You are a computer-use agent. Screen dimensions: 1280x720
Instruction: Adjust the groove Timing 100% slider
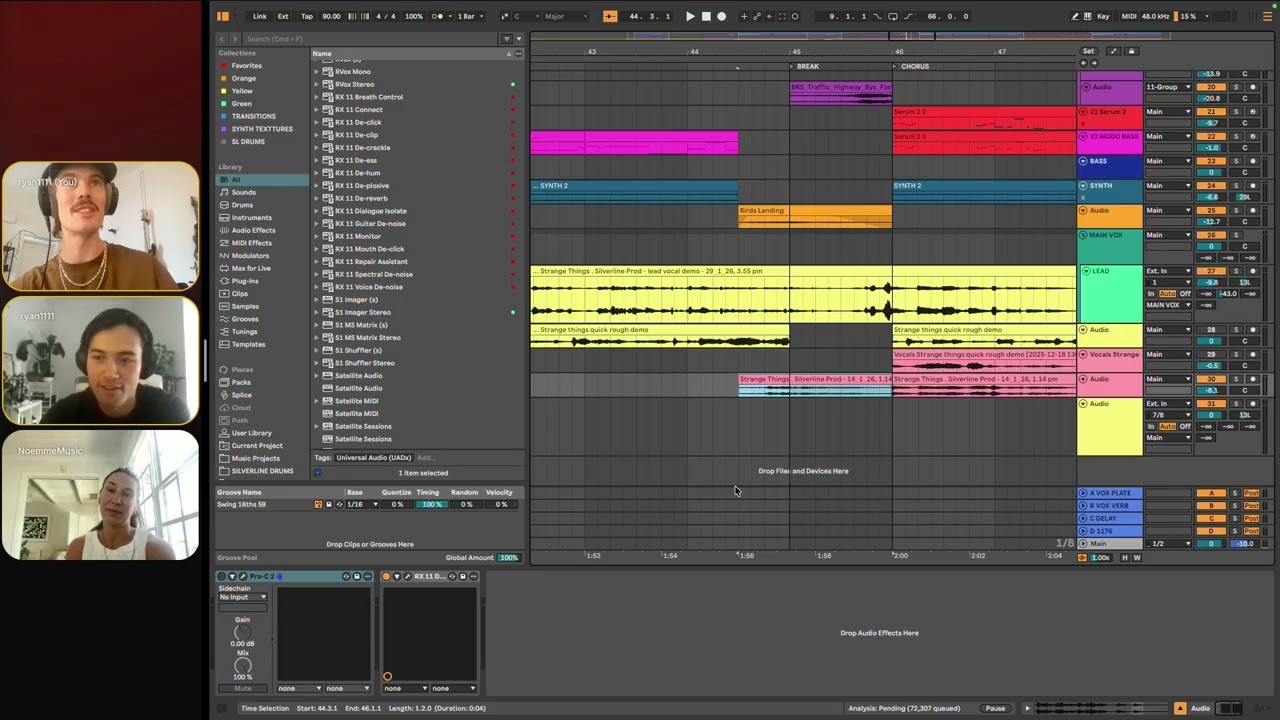point(431,504)
